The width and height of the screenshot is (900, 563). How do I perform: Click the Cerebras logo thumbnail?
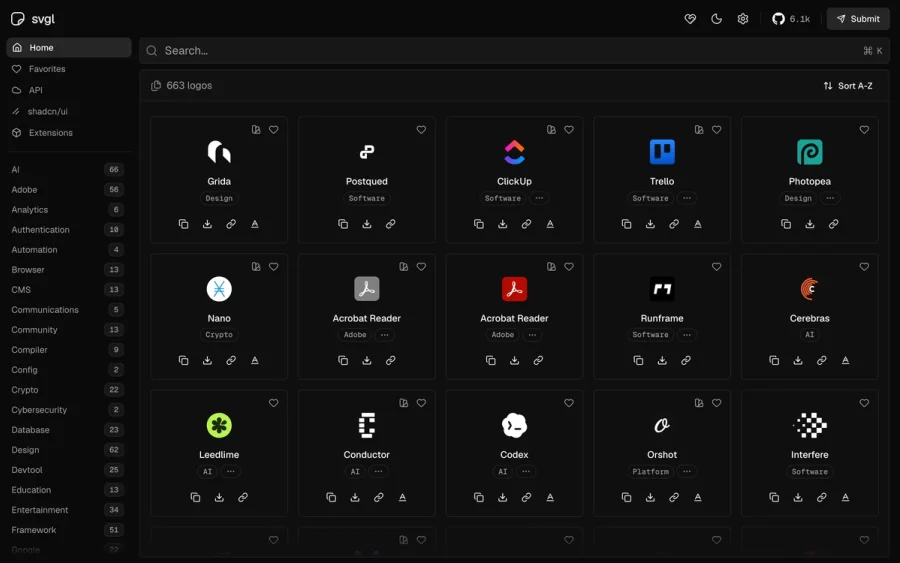[x=809, y=289]
